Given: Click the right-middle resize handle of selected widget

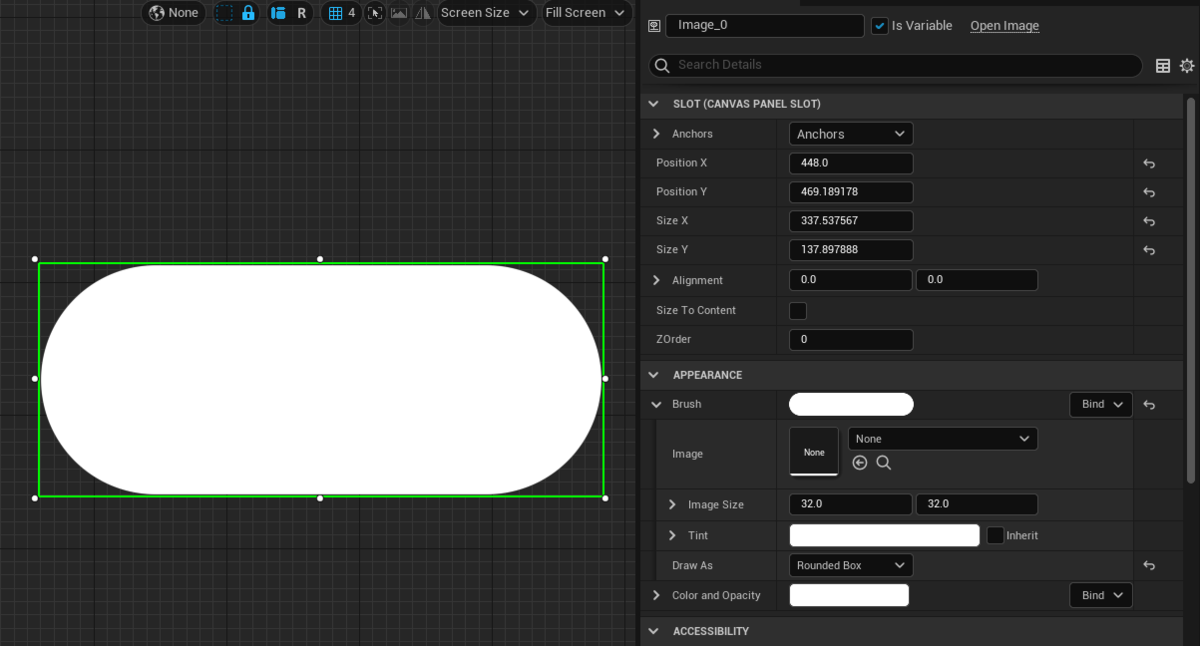Looking at the screenshot, I should [x=606, y=379].
